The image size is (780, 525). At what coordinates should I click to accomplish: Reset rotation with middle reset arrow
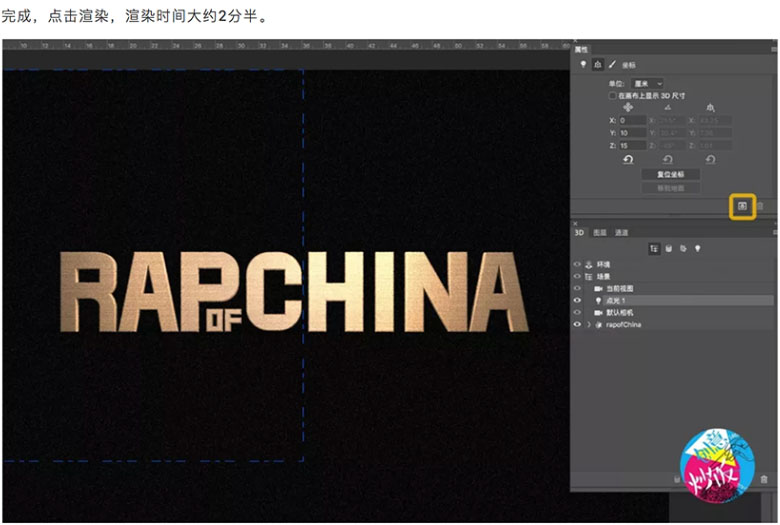point(668,160)
